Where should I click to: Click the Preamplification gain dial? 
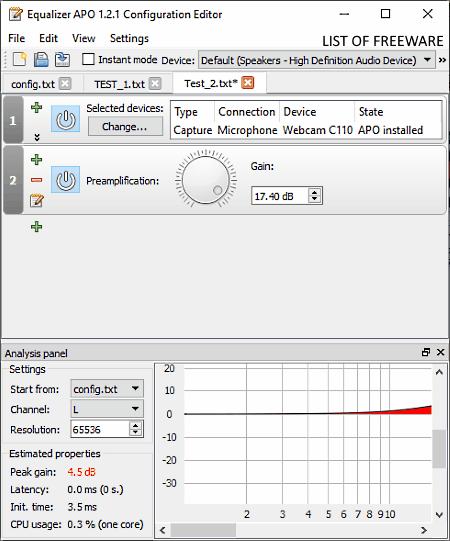click(206, 179)
